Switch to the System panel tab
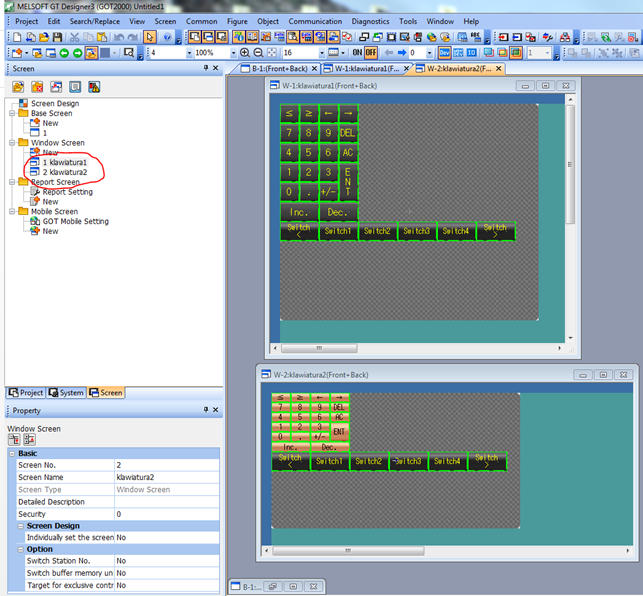This screenshot has width=643, height=596. click(68, 393)
